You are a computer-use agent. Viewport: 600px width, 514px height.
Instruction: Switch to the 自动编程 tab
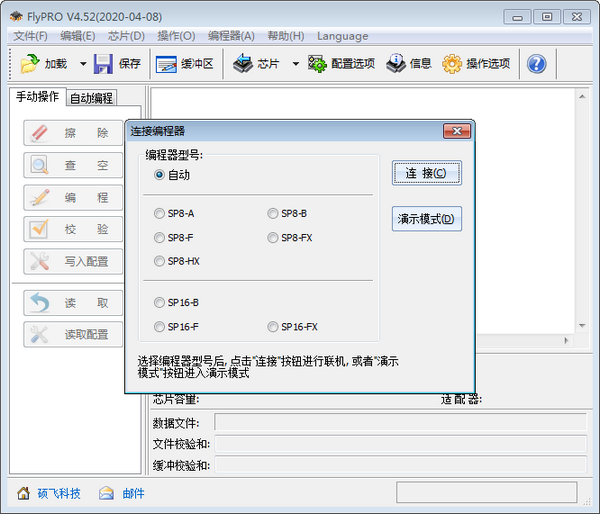91,98
